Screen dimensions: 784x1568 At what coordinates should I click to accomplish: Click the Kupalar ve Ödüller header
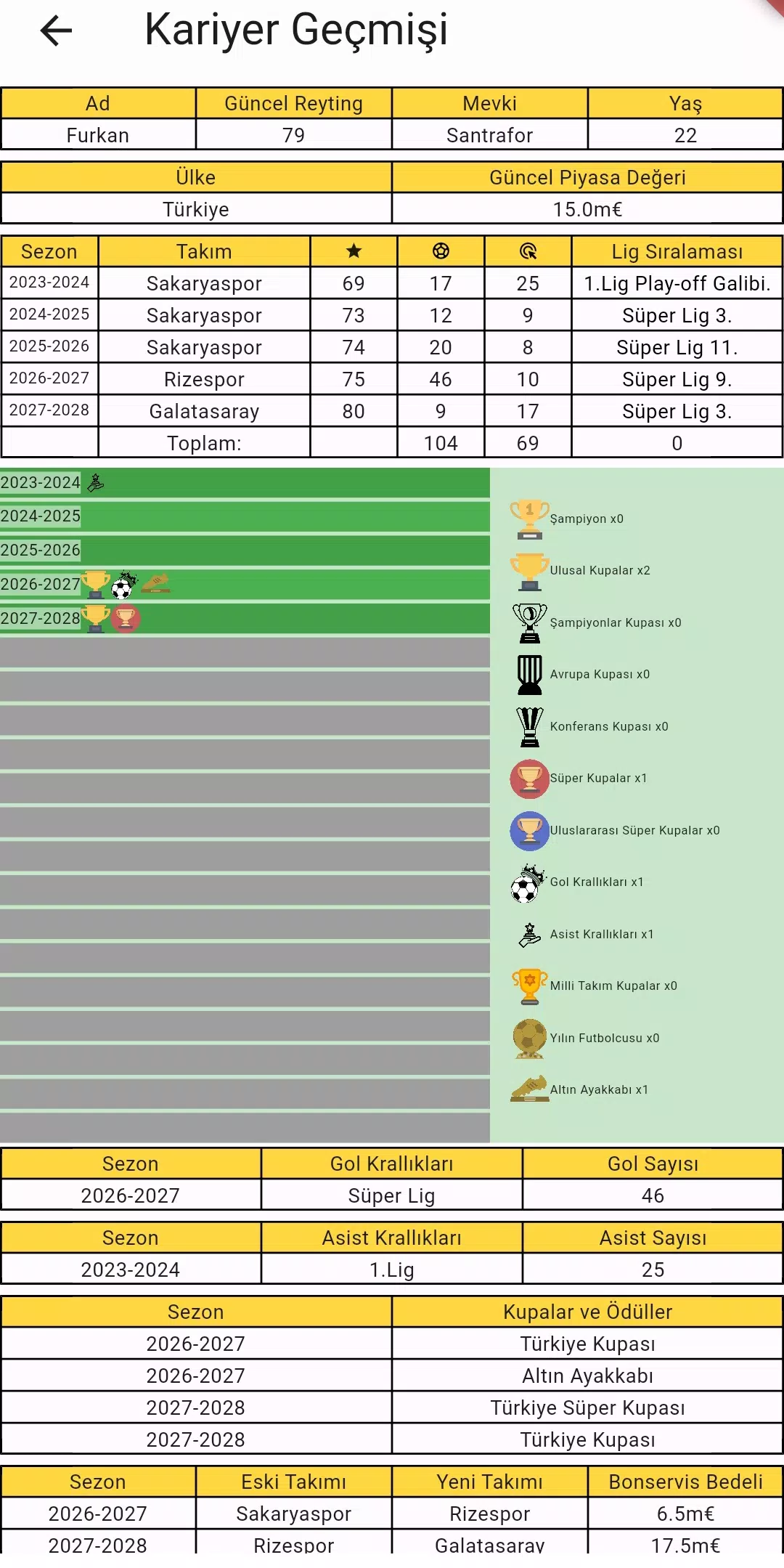(x=587, y=1312)
